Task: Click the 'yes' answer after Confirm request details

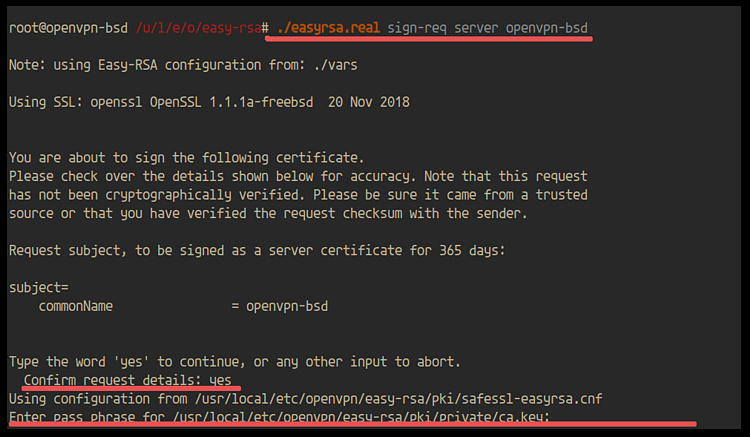Action: [221, 380]
